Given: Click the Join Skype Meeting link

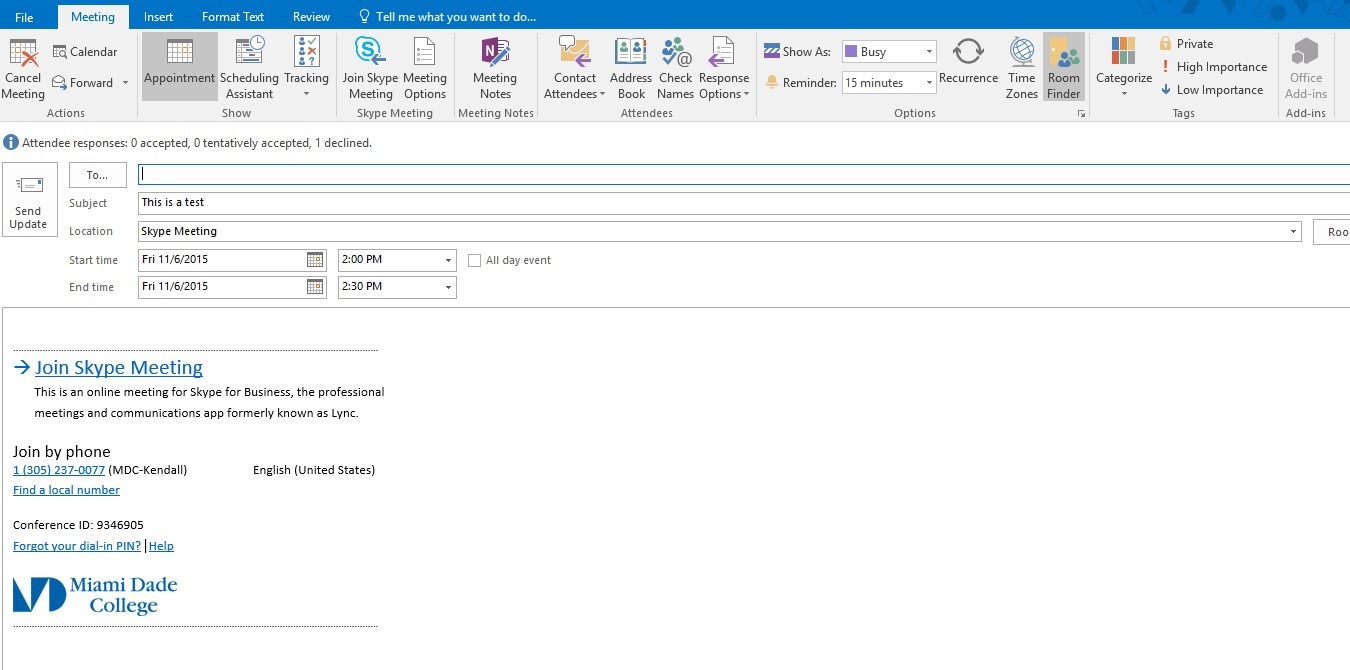Looking at the screenshot, I should tap(119, 368).
